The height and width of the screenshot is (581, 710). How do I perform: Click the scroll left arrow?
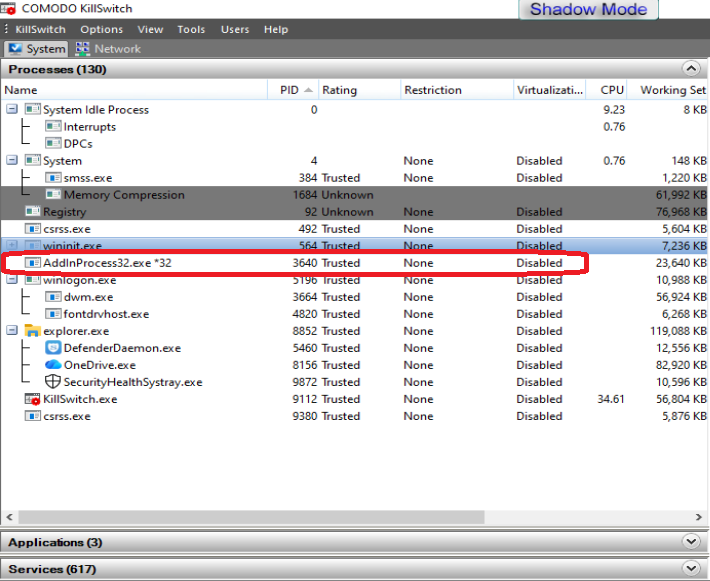10,517
